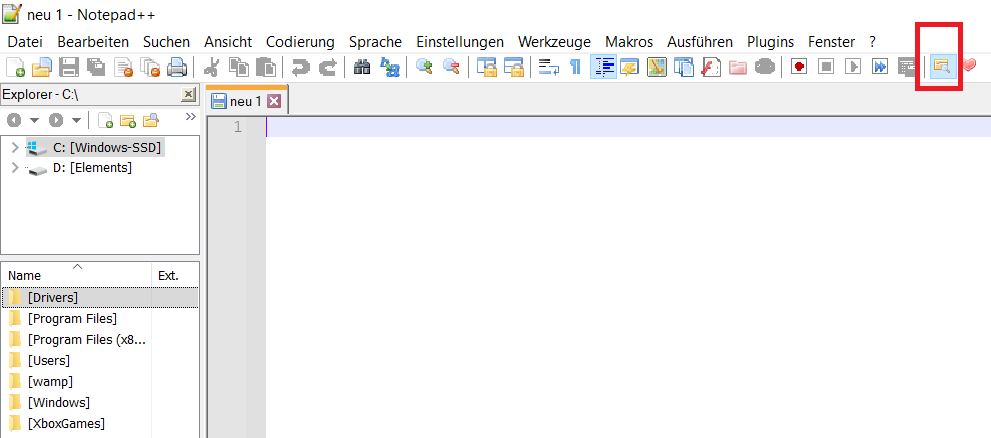
Task: Open the Ausführen menu
Action: click(700, 42)
